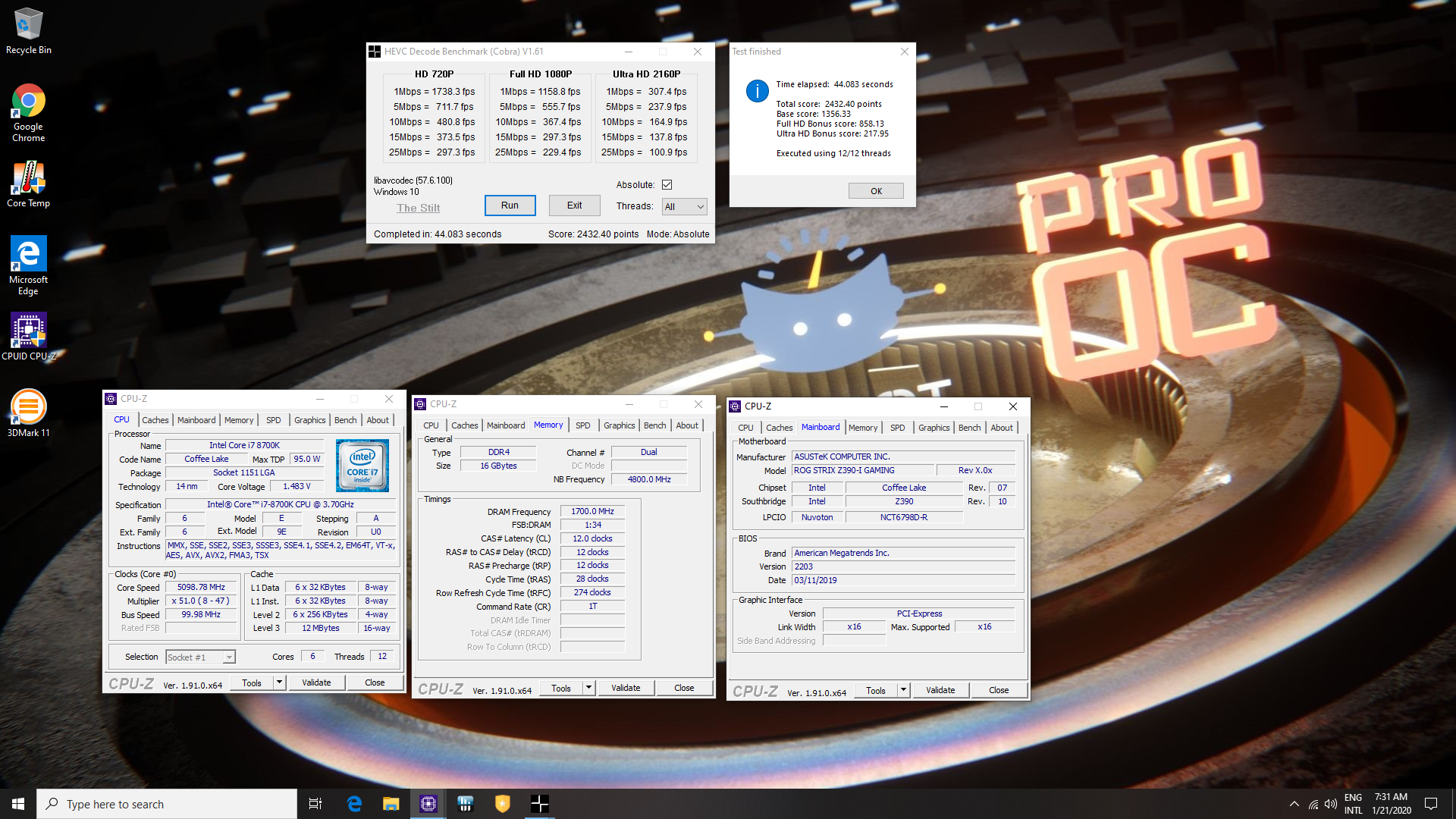Click Tools button in CPU-Z CPU window
Screen dimensions: 1456x819
[252, 682]
